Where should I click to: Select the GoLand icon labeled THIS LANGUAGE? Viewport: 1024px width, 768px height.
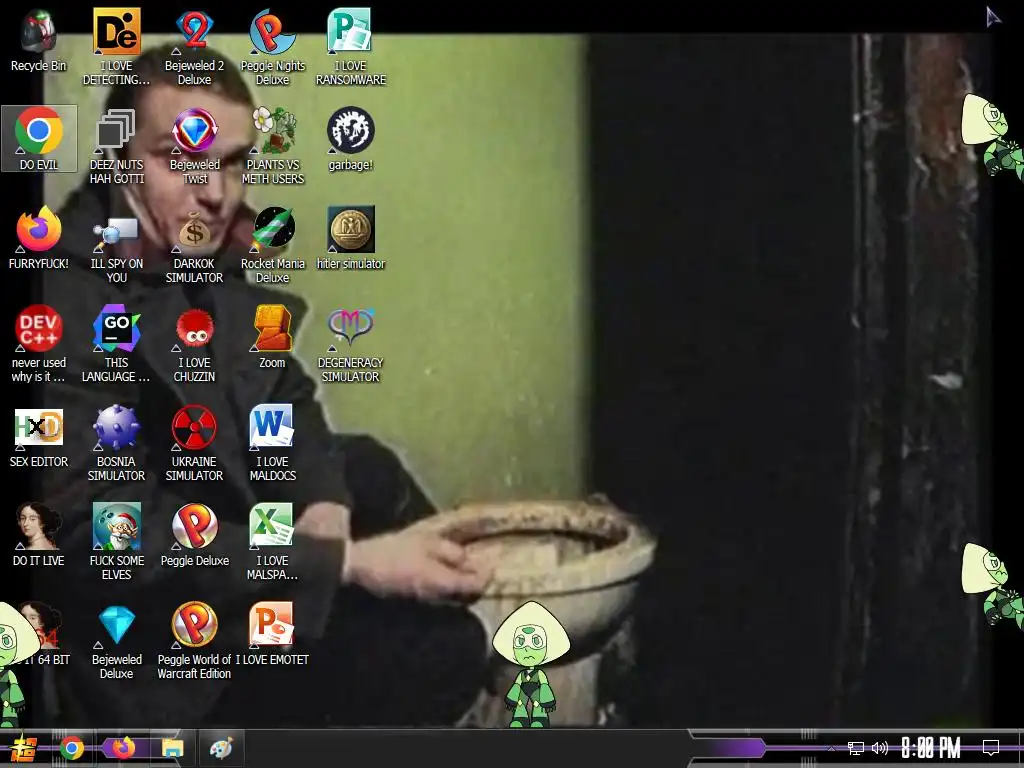(116, 344)
